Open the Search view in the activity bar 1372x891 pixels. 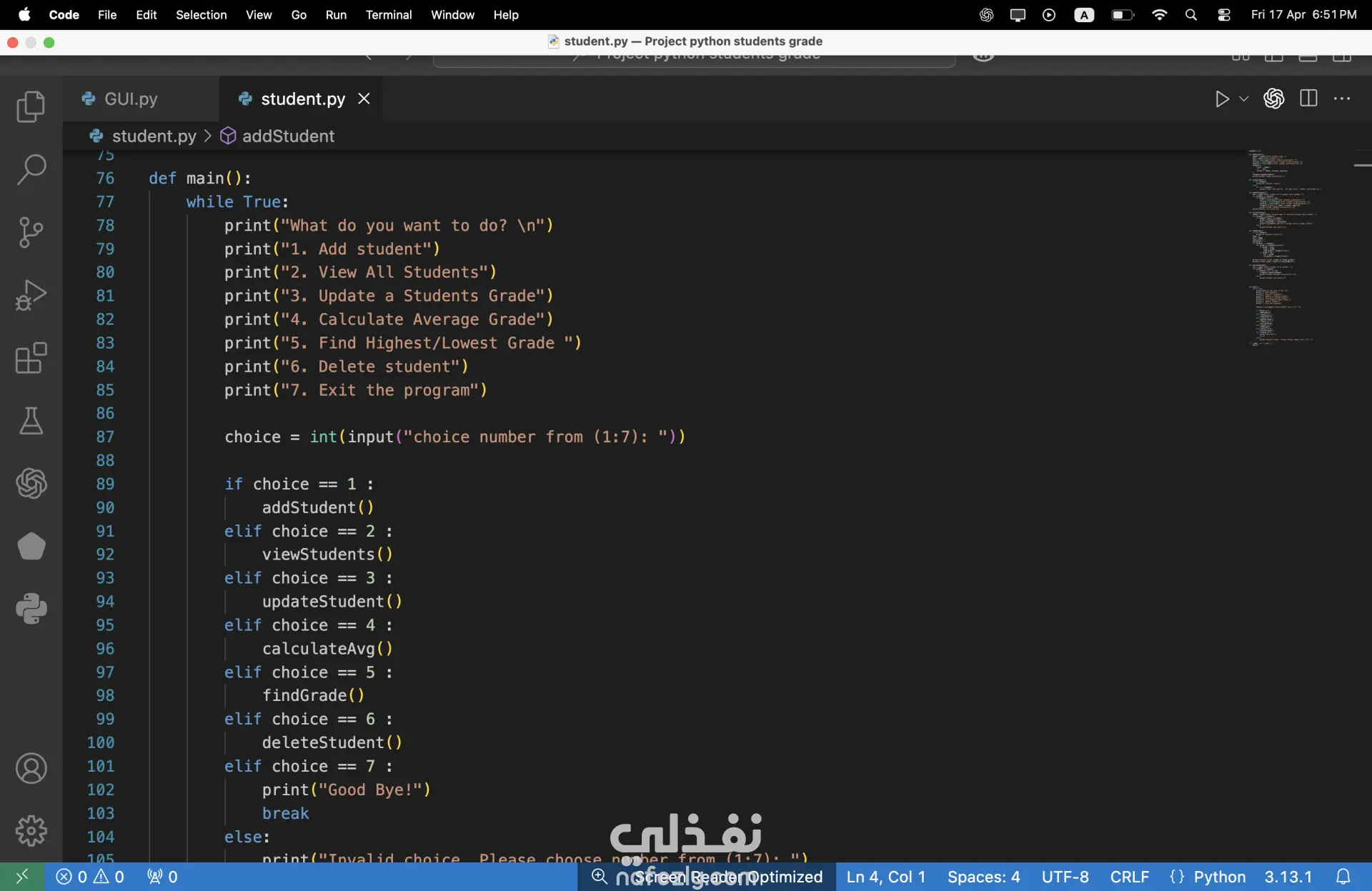(31, 170)
